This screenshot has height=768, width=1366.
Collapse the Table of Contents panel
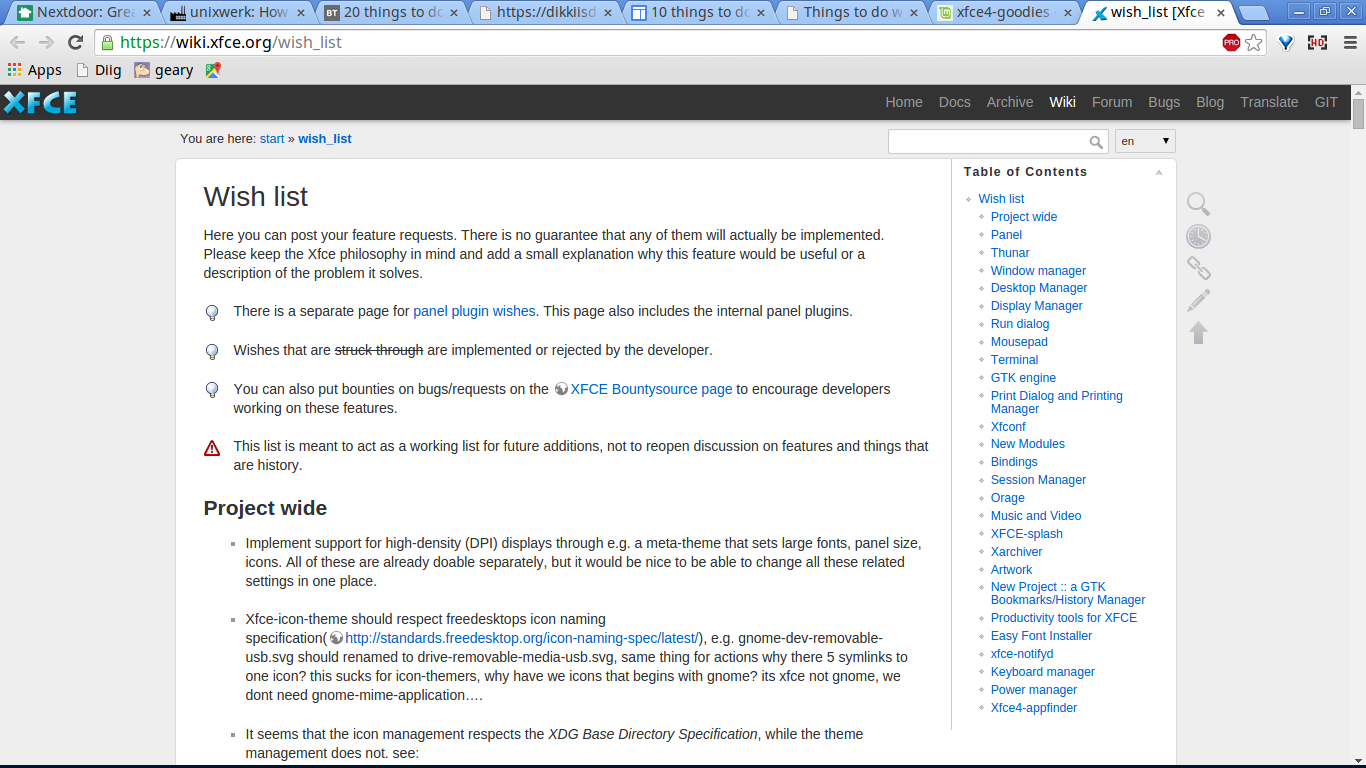pos(1159,172)
